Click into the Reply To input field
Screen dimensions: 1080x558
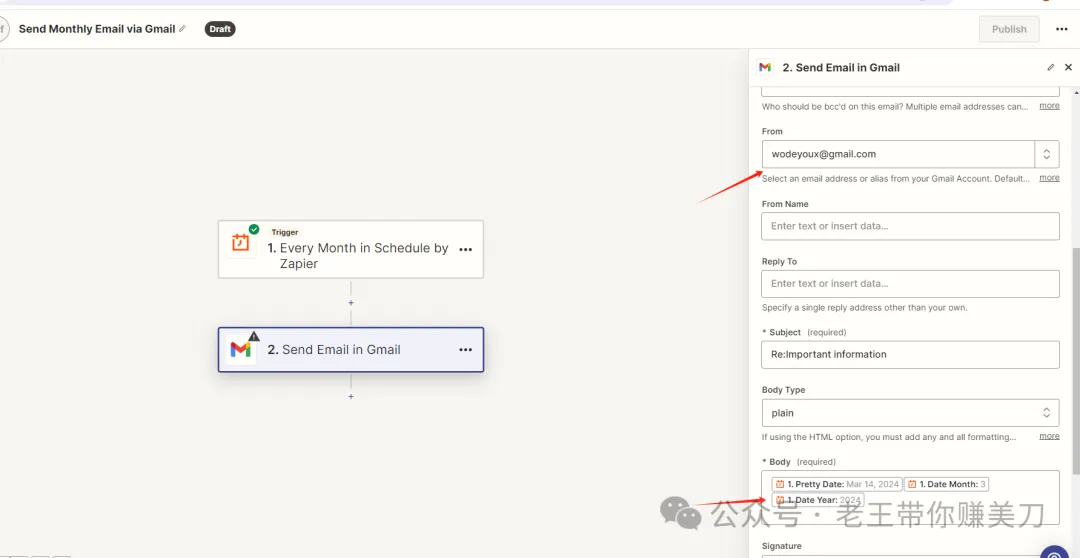tap(910, 283)
